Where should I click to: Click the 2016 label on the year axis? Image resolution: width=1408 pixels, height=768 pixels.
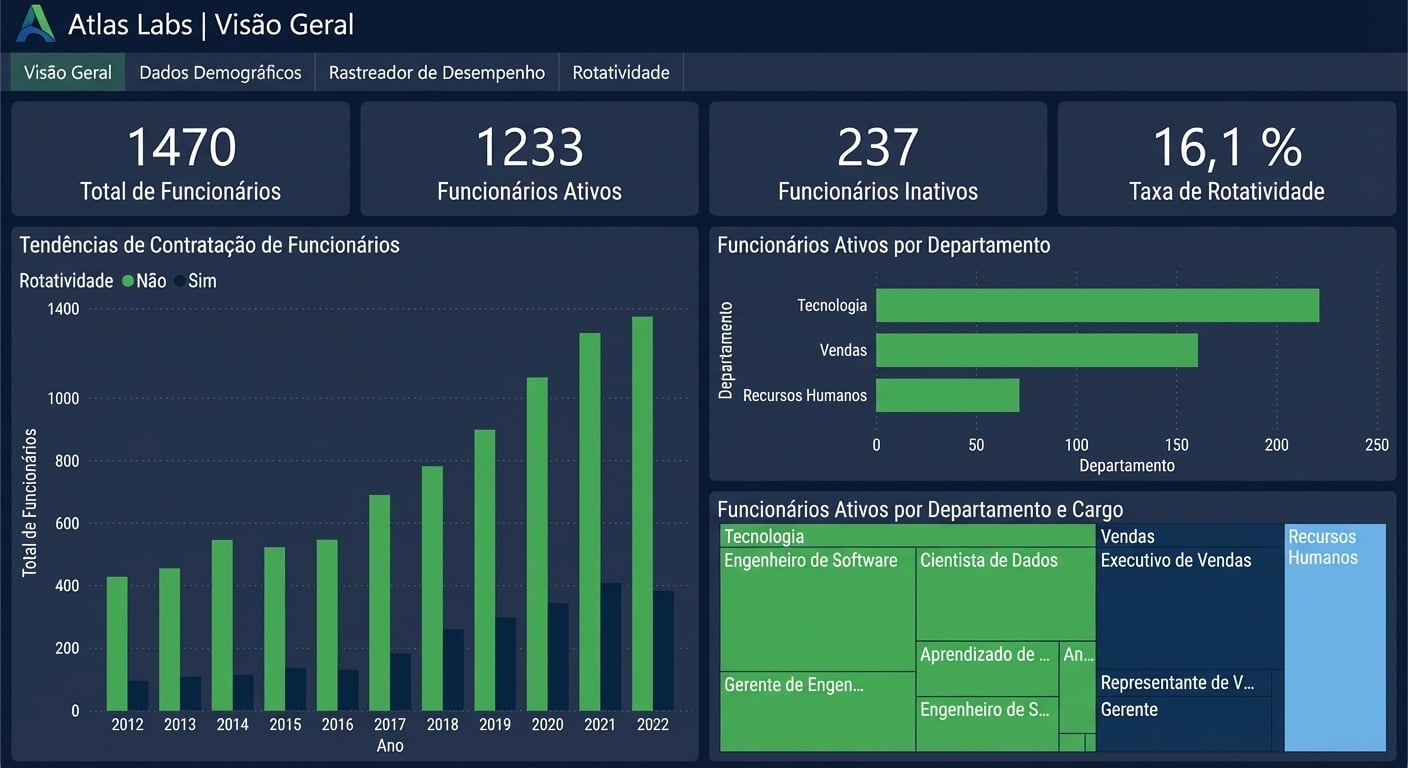tap(337, 725)
